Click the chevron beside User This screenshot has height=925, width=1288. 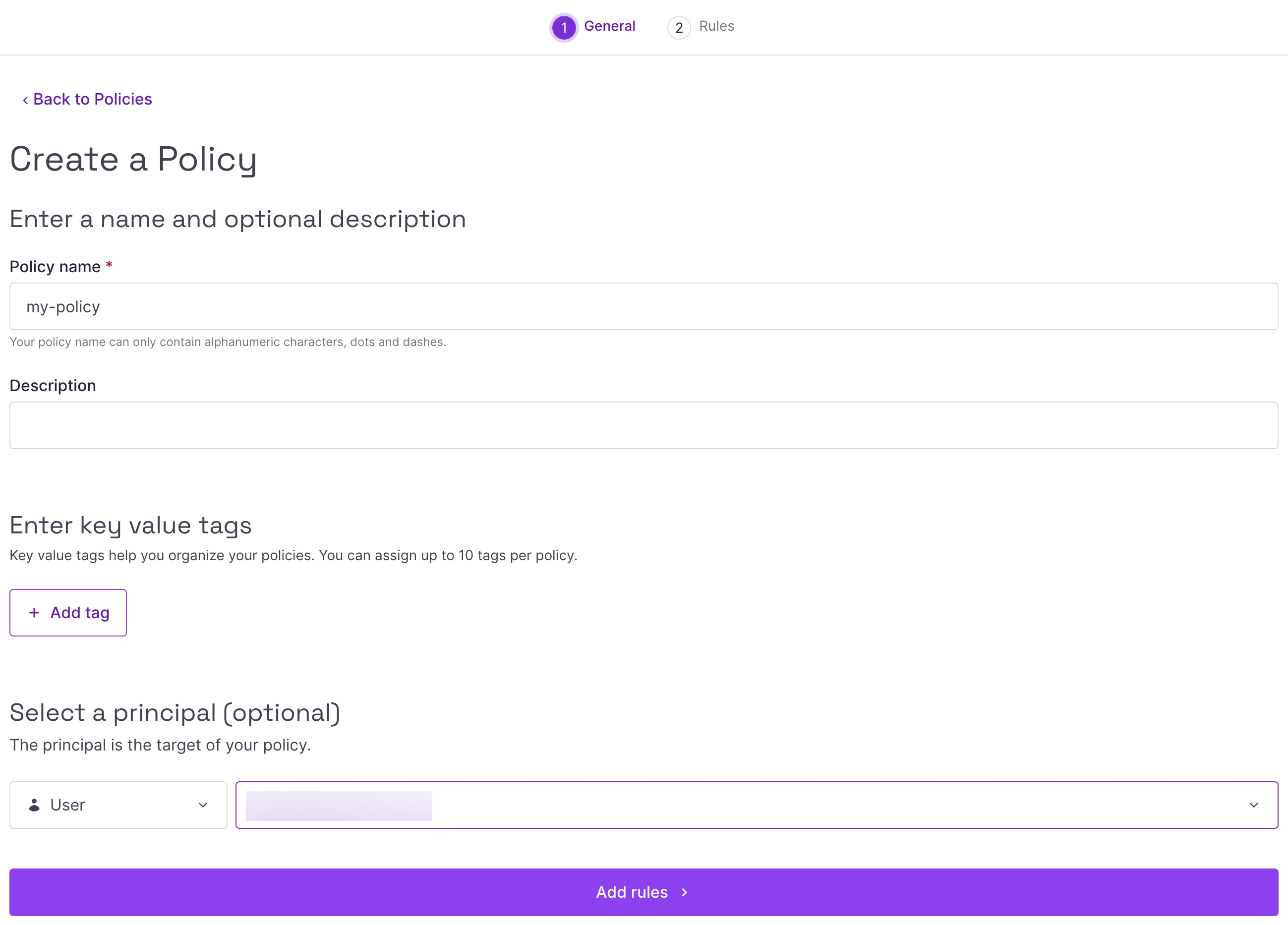pyautogui.click(x=203, y=805)
